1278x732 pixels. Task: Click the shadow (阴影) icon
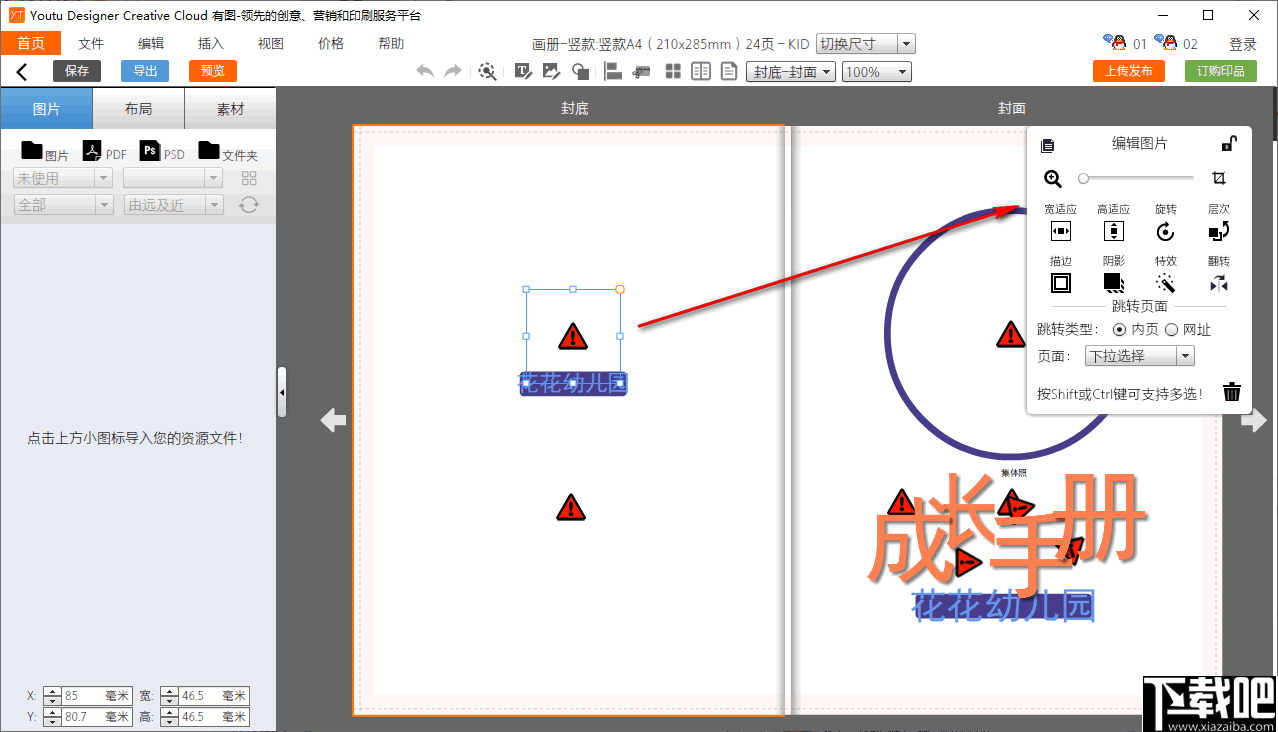pyautogui.click(x=1113, y=283)
